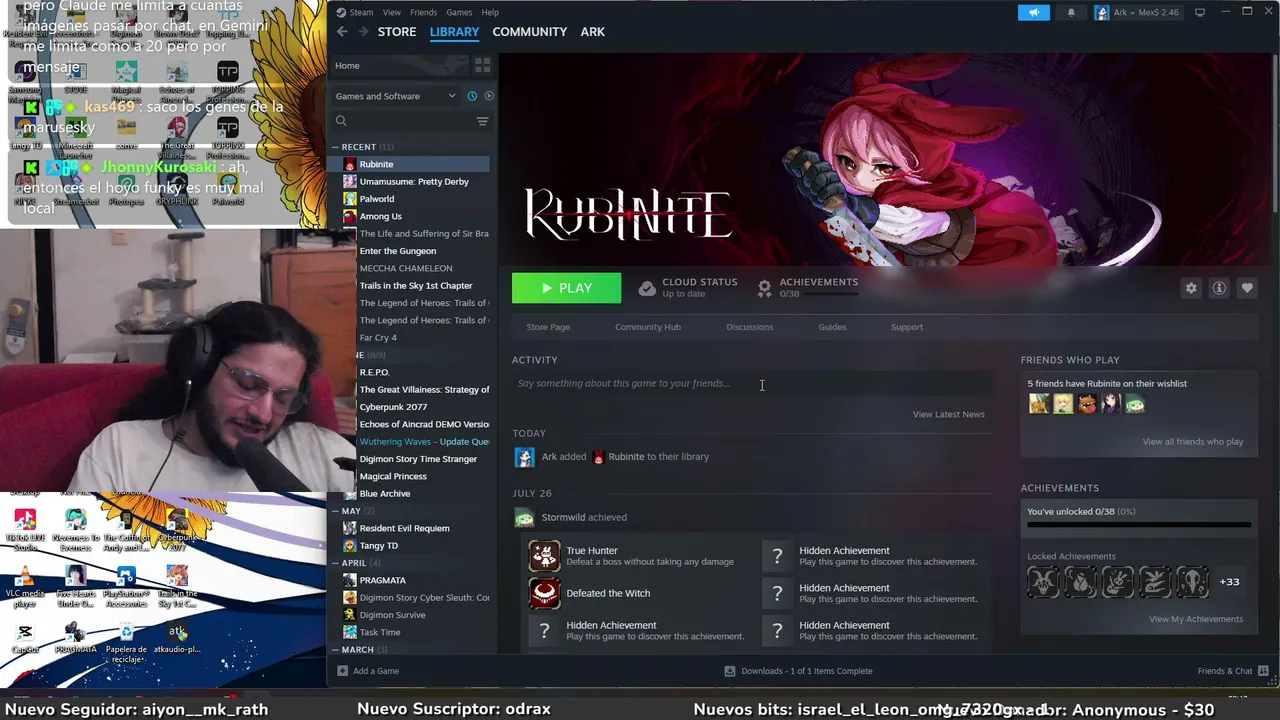
Task: Click View My Achievements link
Action: (x=1196, y=619)
